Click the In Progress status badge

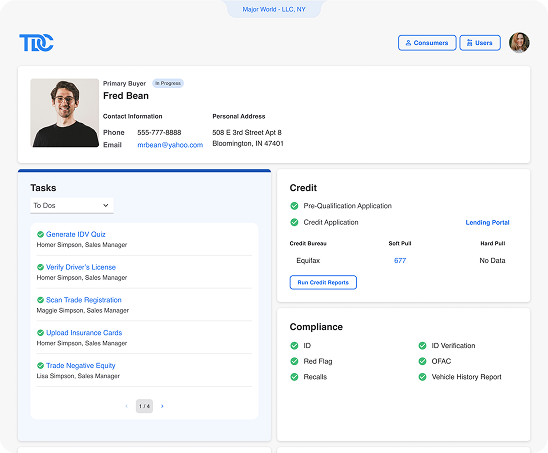[168, 83]
